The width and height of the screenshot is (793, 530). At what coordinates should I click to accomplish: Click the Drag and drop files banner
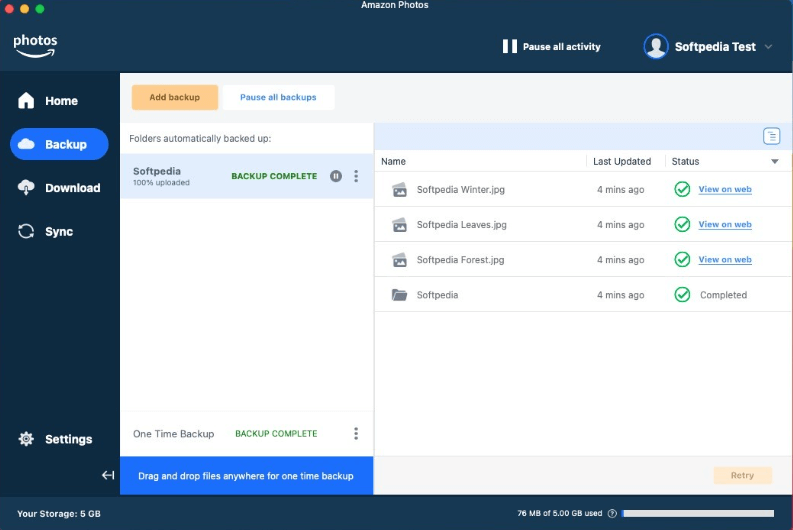point(246,475)
